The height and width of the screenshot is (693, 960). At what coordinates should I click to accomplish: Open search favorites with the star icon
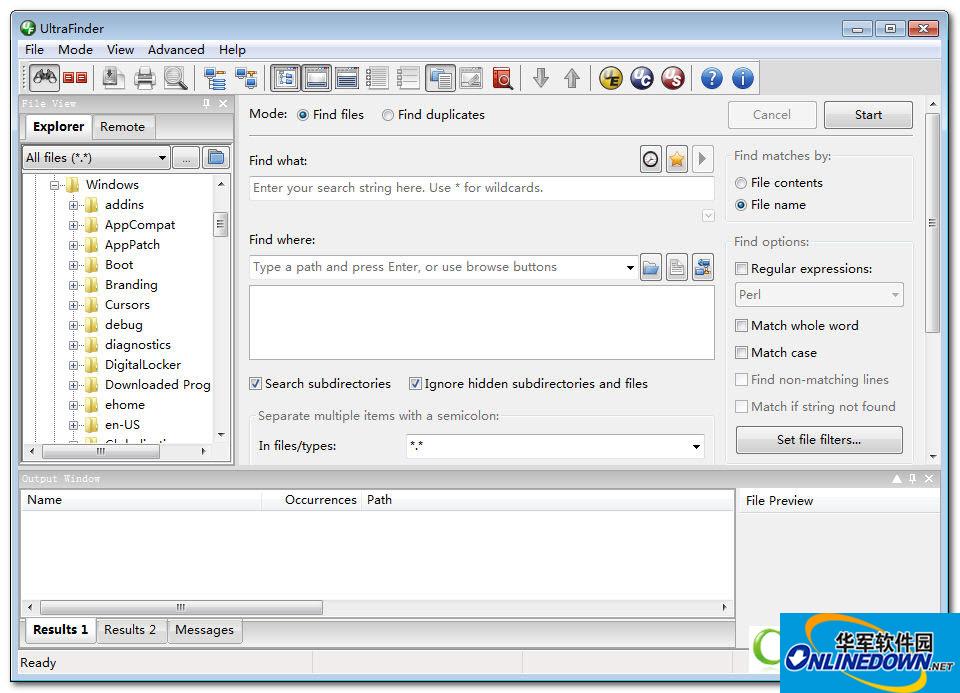(x=677, y=159)
